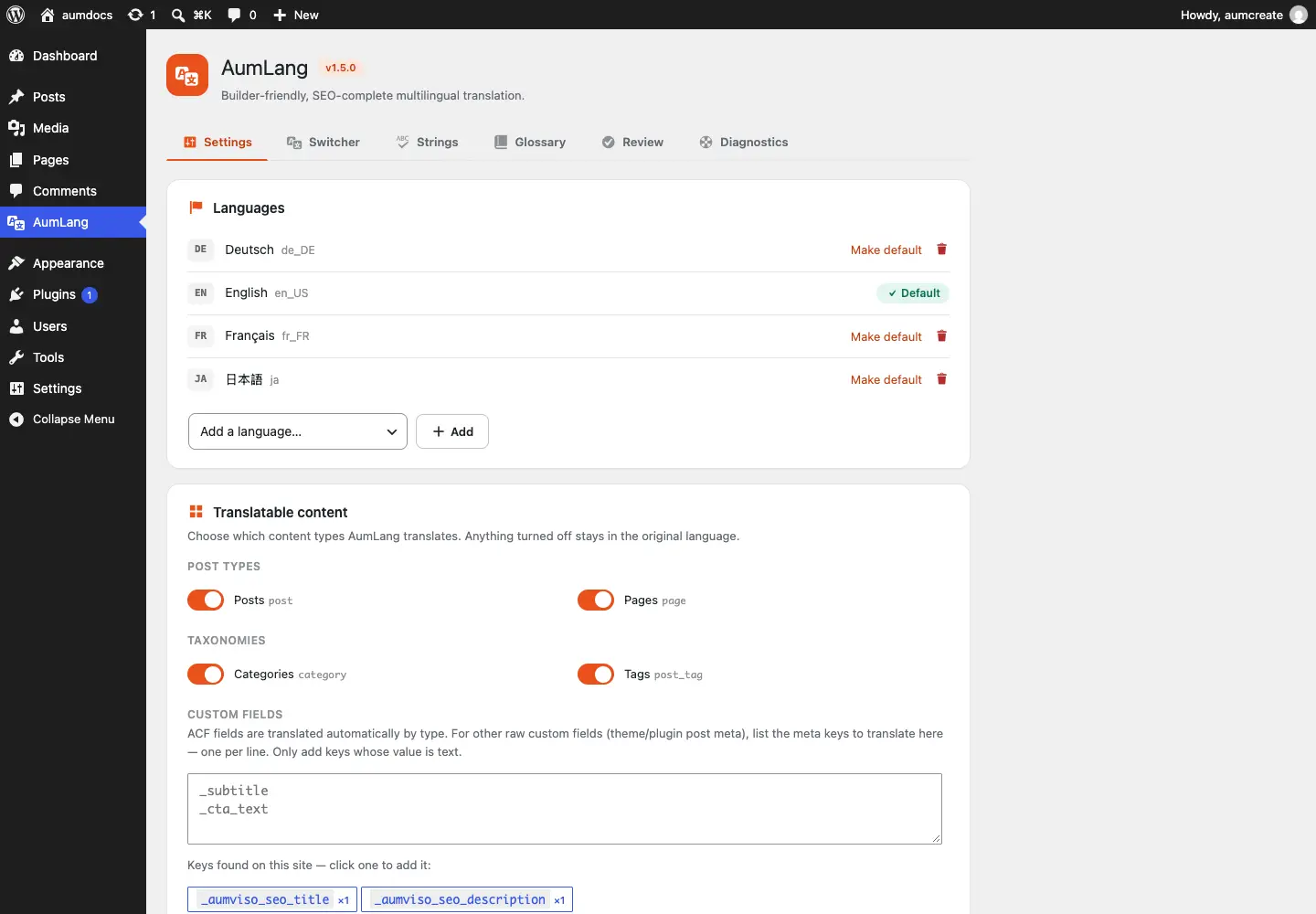
Task: Open the aumdocs site link
Action: point(77,15)
